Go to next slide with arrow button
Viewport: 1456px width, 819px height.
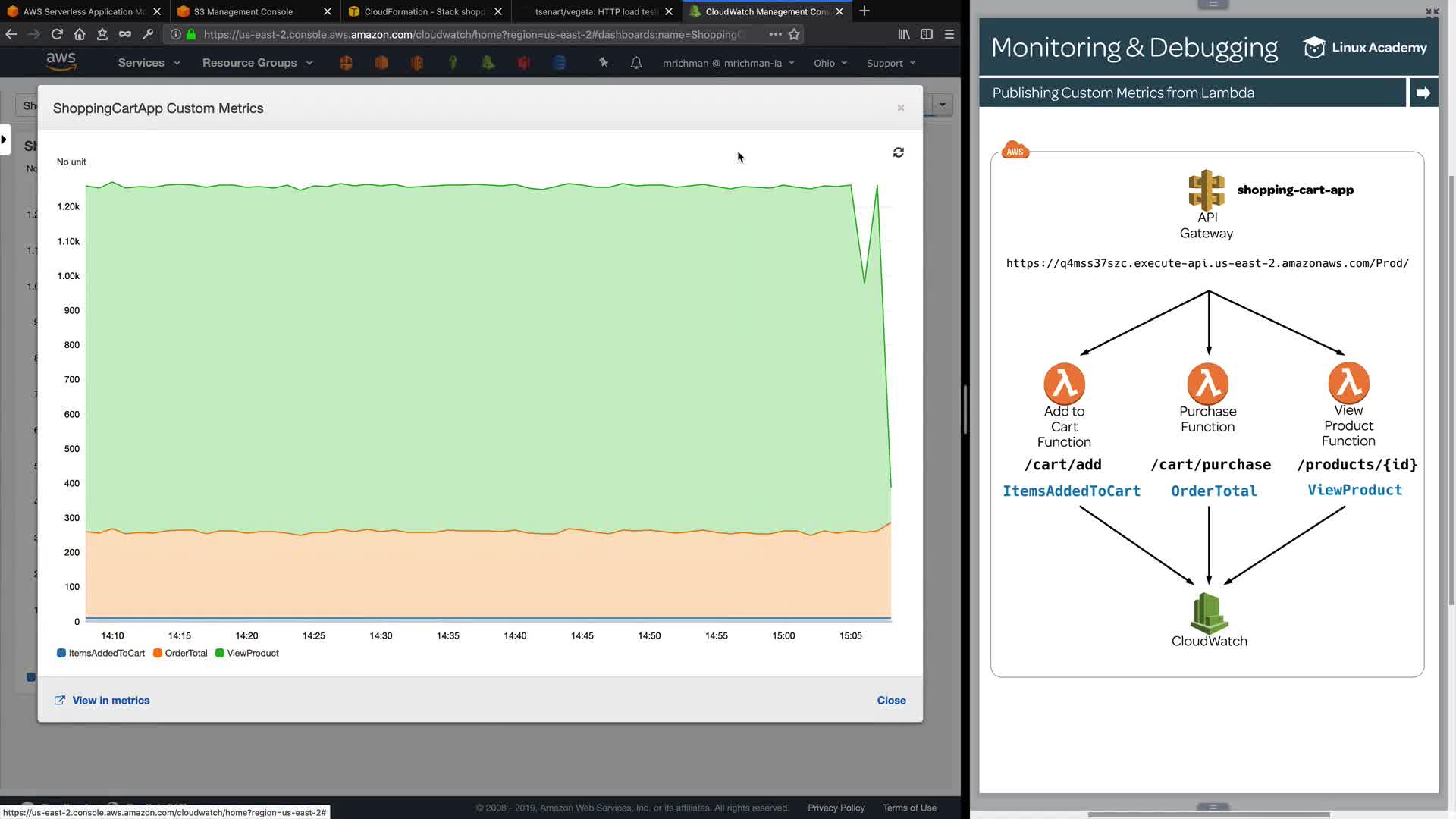[1423, 93]
